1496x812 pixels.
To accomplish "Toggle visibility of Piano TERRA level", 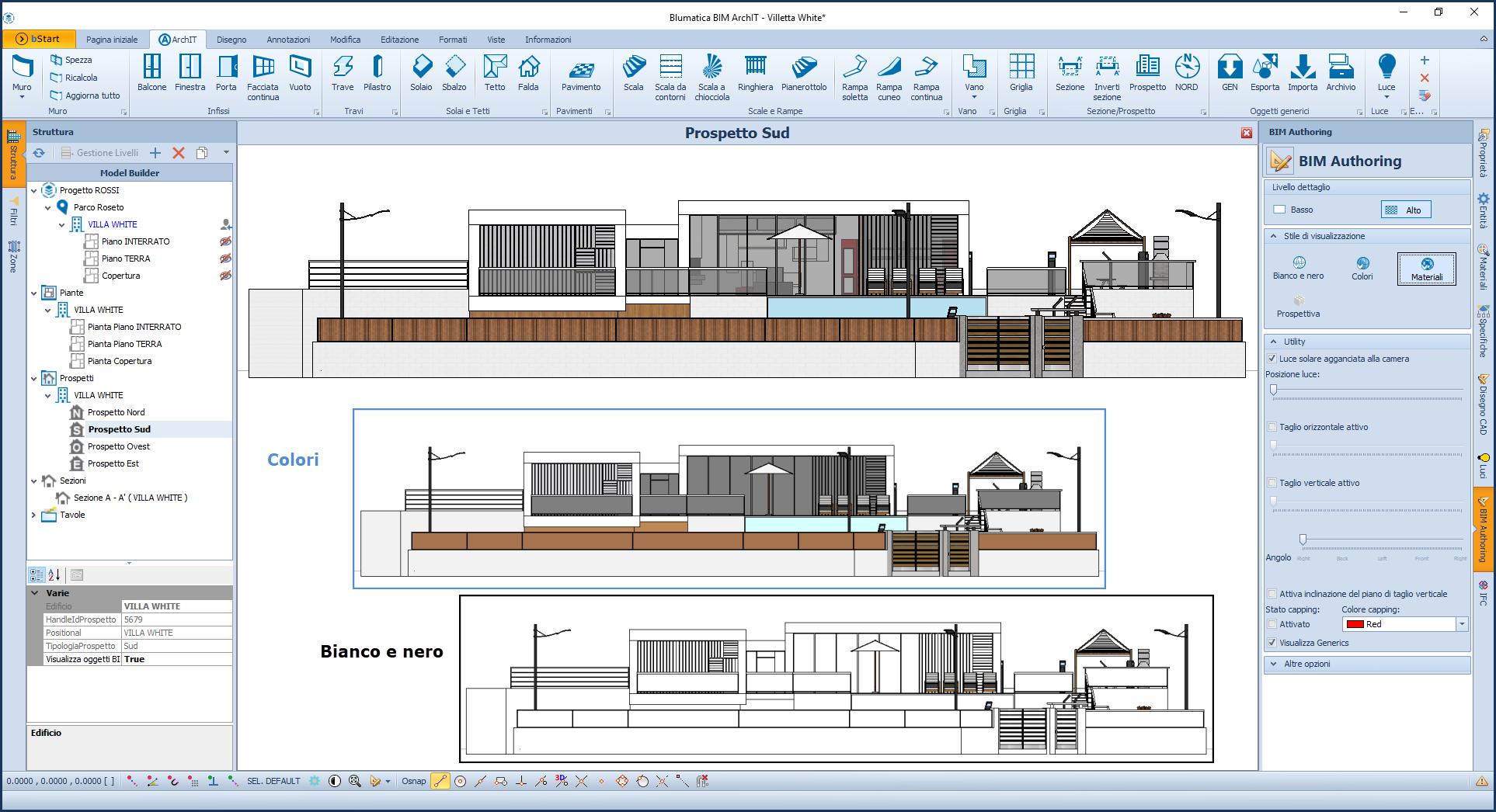I will tap(225, 259).
